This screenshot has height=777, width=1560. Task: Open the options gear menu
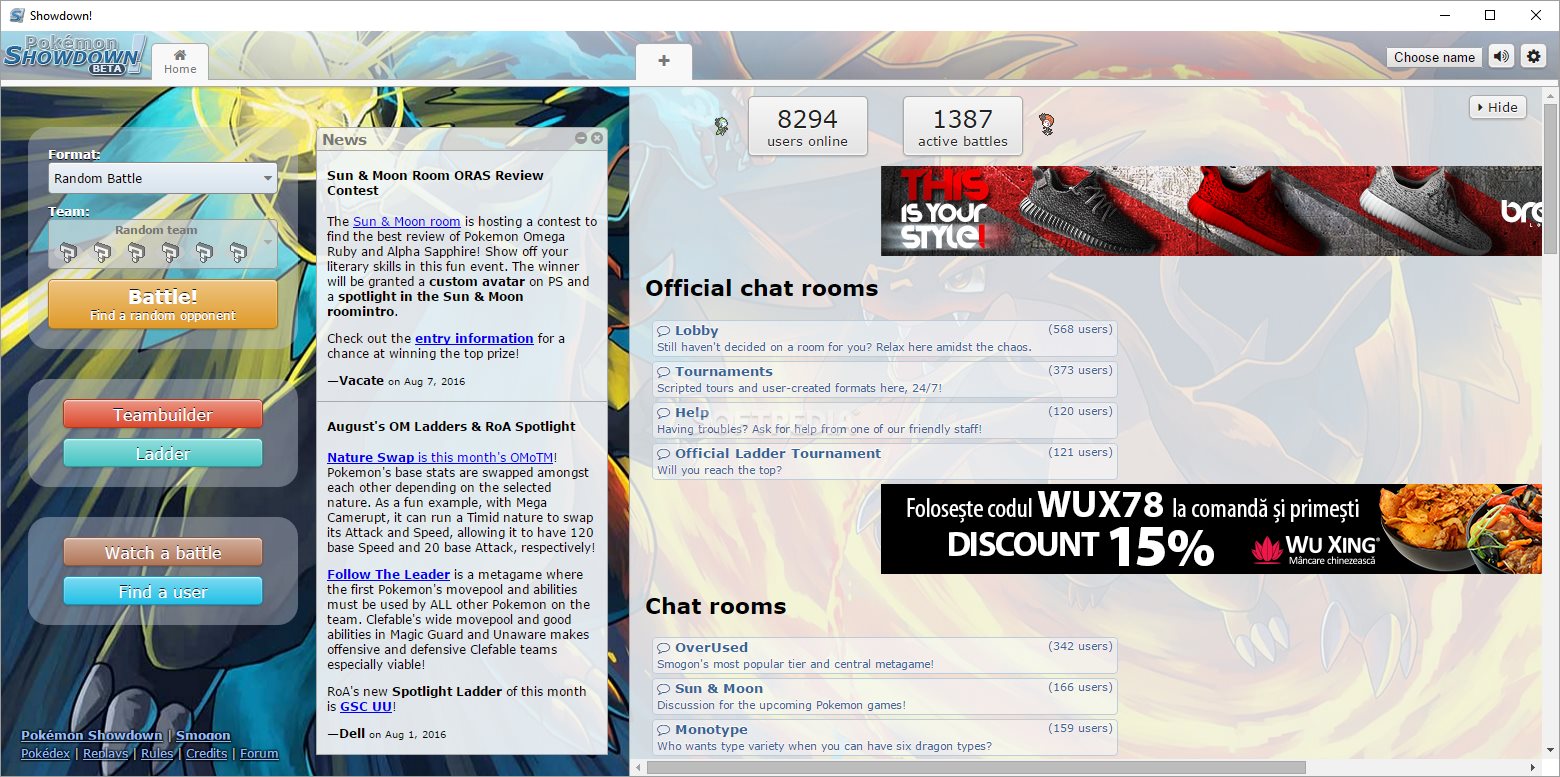click(1533, 57)
